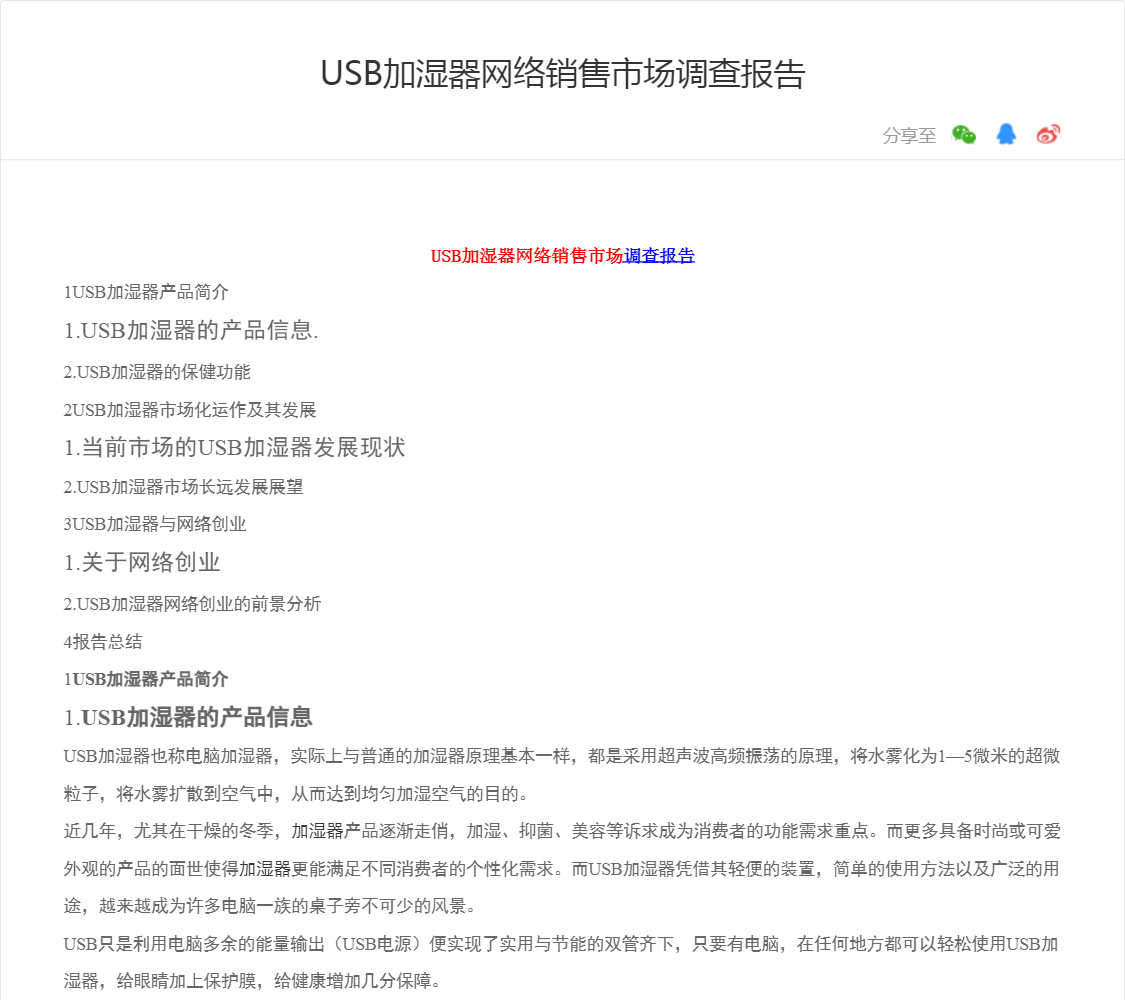The width and height of the screenshot is (1125, 1000).
Task: Open the blue 调查报告 hyperlink
Action: pos(659,256)
